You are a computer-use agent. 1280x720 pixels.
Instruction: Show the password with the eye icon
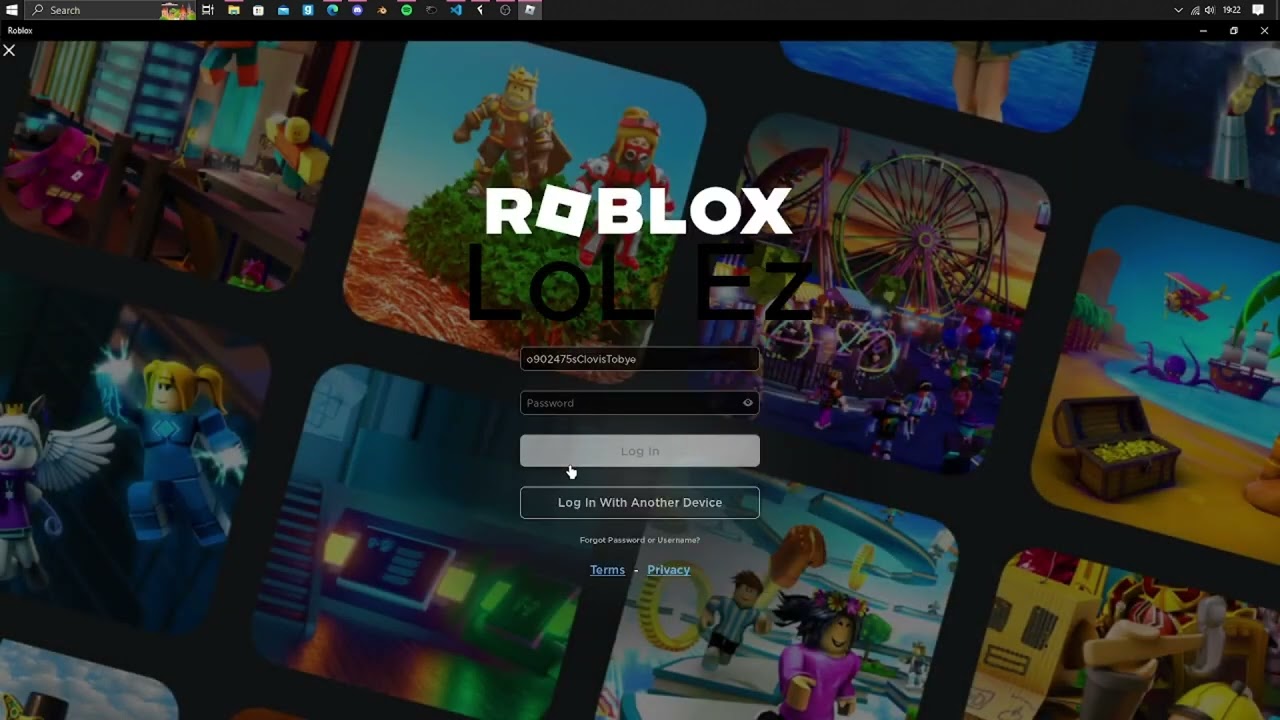[x=747, y=403]
